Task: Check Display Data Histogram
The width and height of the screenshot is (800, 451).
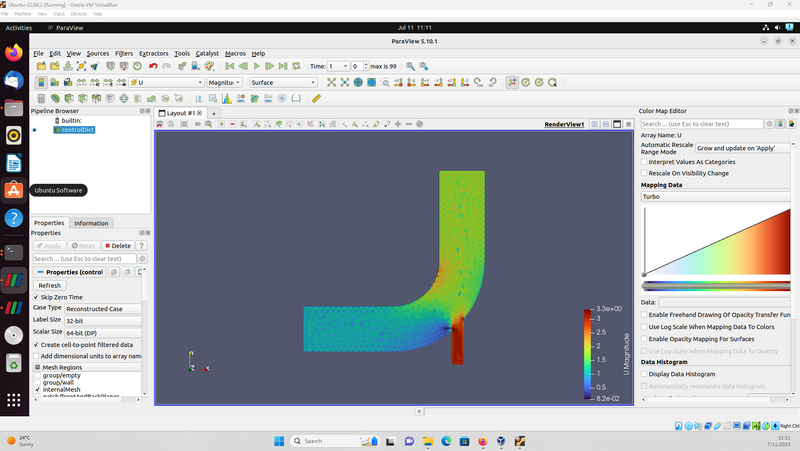Action: click(644, 374)
